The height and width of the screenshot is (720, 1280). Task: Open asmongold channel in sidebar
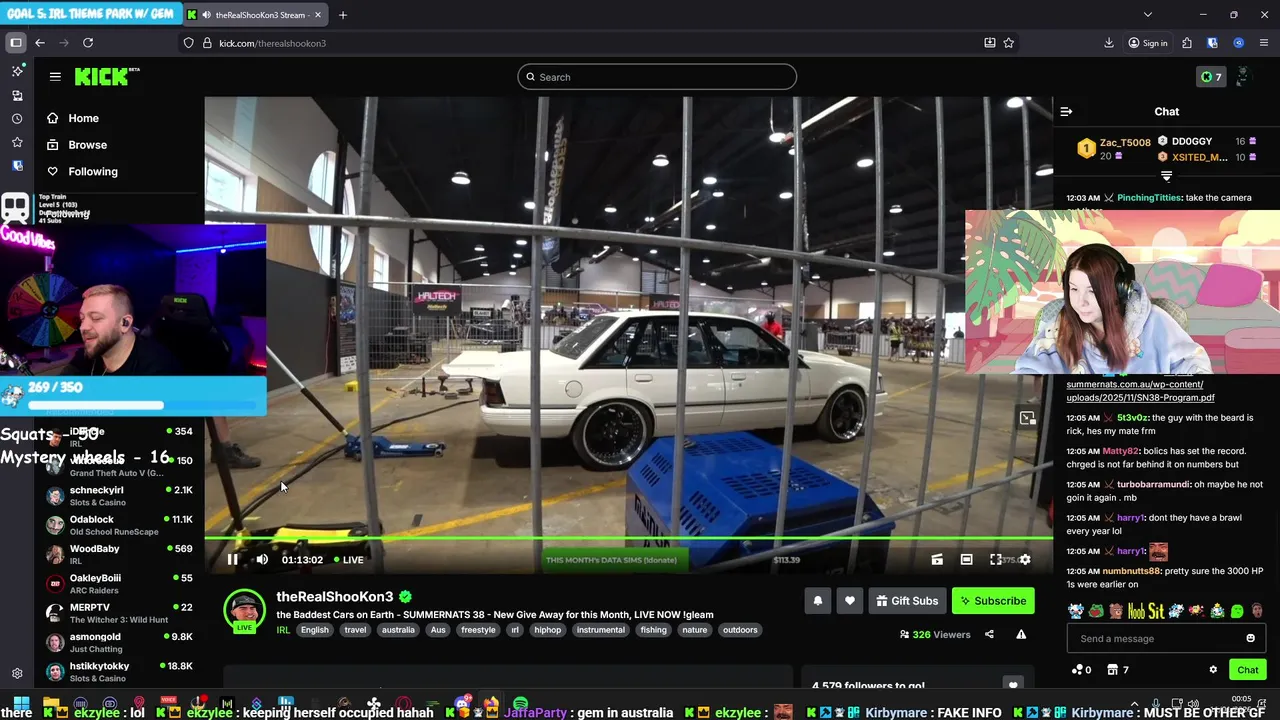click(120, 642)
